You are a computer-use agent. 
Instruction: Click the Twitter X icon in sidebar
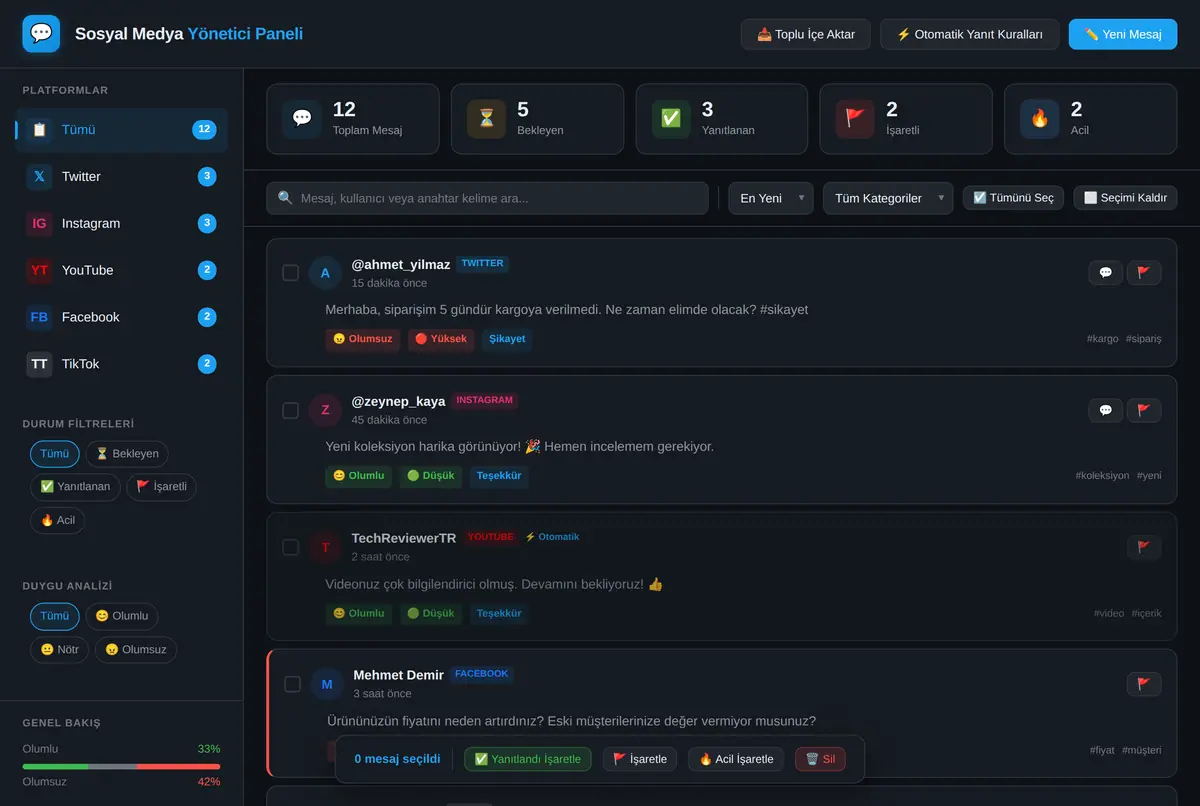point(39,177)
